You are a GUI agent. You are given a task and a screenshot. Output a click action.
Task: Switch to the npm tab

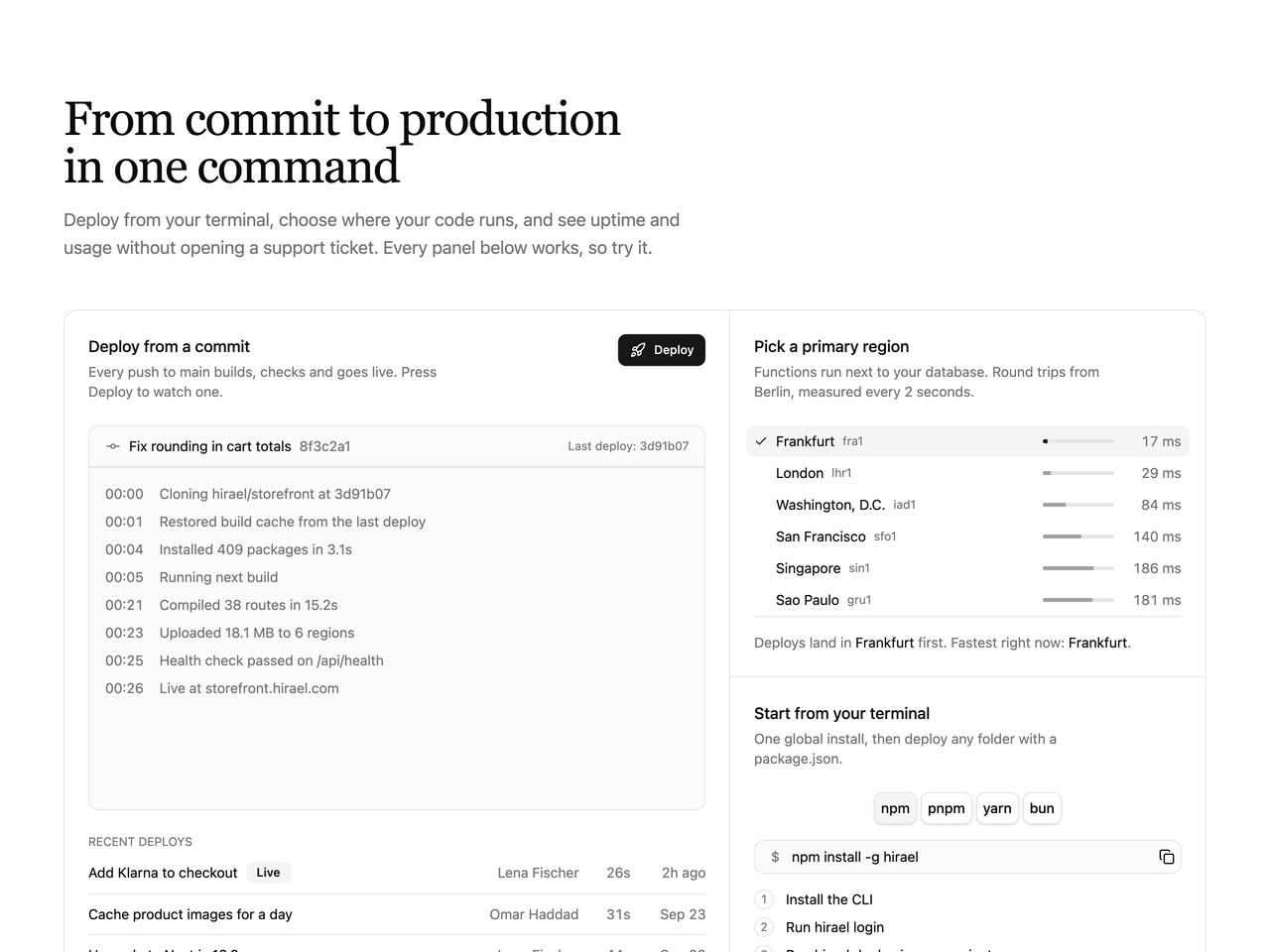click(x=895, y=808)
